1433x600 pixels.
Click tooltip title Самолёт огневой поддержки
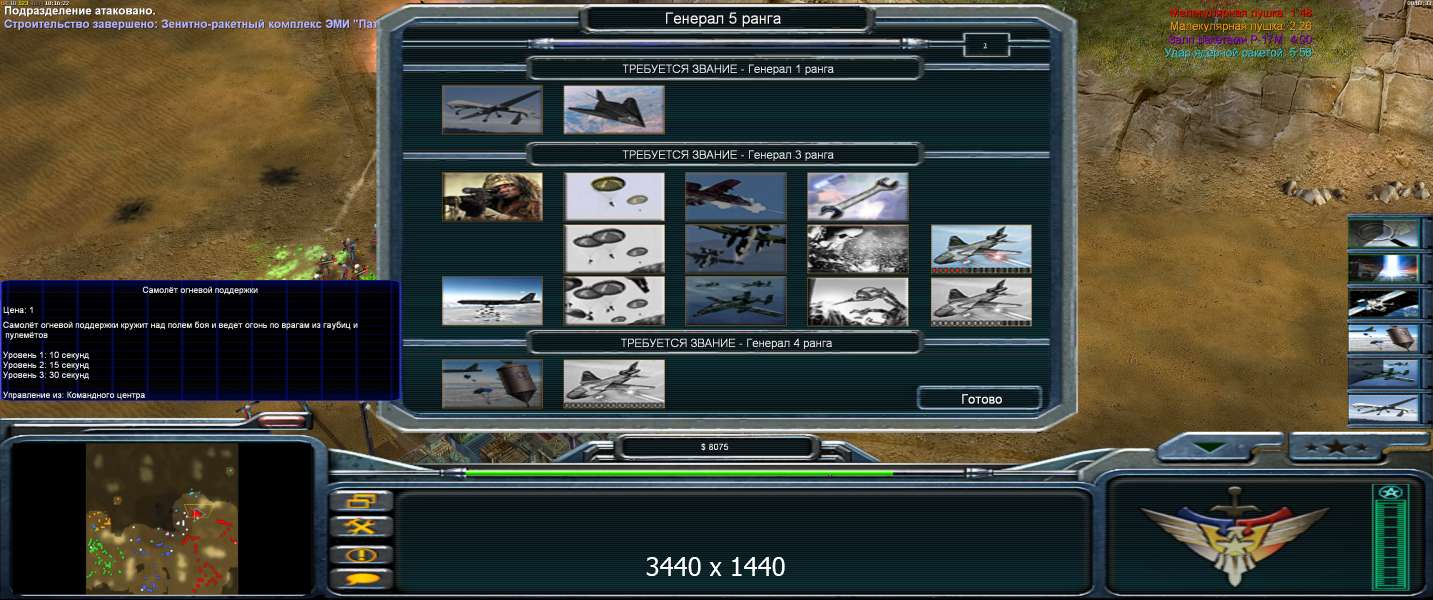pos(200,289)
